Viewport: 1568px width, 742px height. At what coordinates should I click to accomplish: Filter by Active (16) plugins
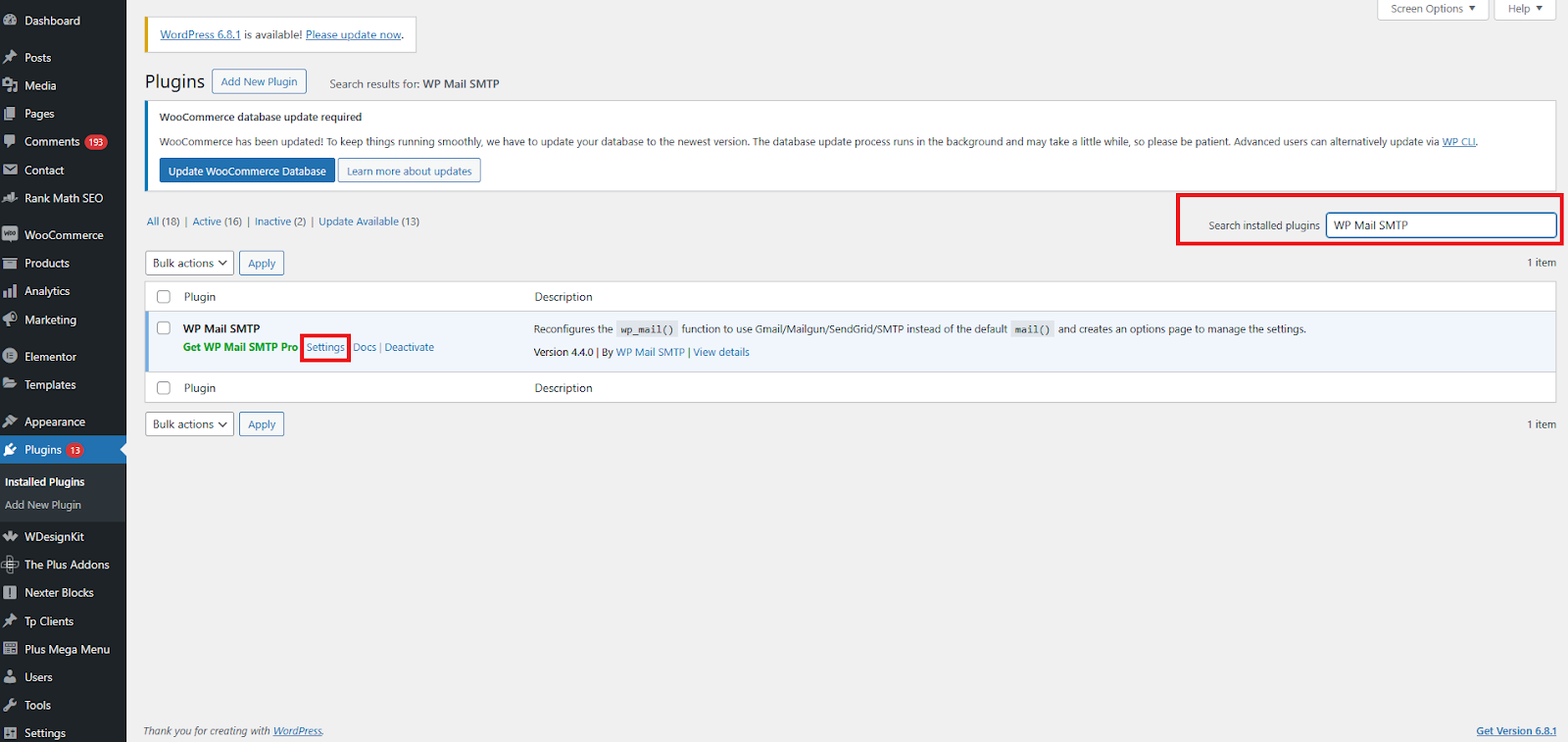coord(218,222)
